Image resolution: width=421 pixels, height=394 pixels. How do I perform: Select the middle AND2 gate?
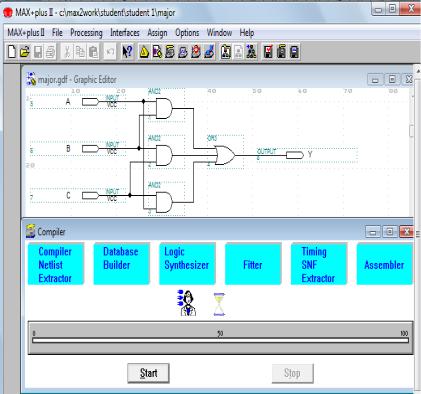pyautogui.click(x=164, y=155)
